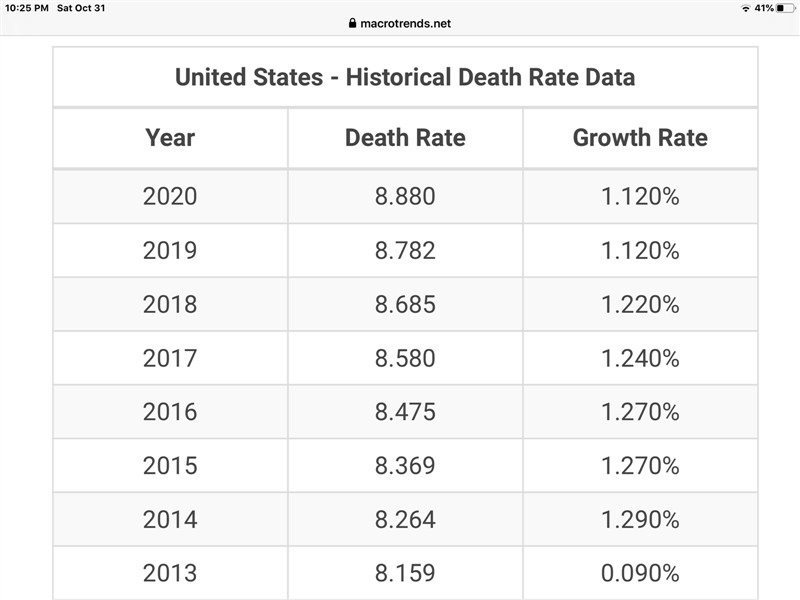Select the 8.475 death rate value
The image size is (800, 600).
[405, 412]
